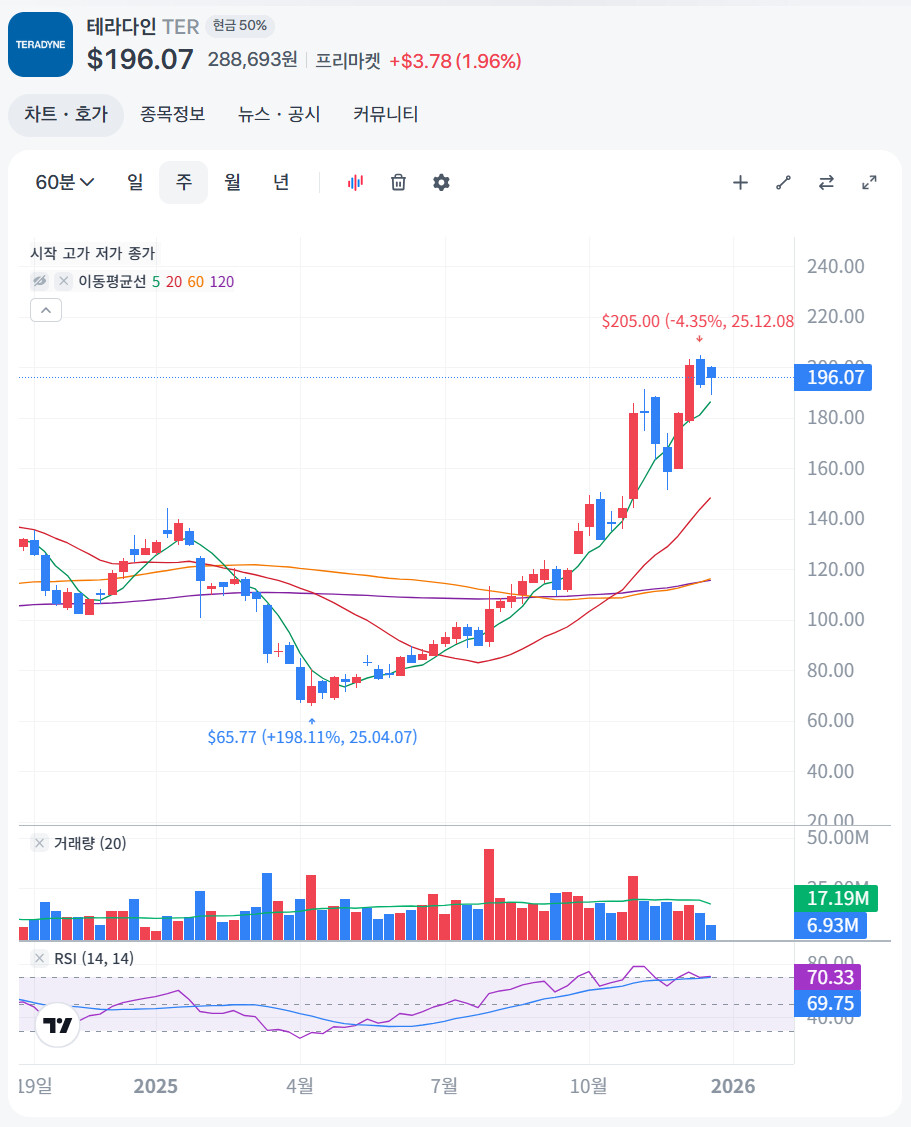Image resolution: width=911 pixels, height=1127 pixels.
Task: Click the swap arrows compare icon
Action: 826,182
